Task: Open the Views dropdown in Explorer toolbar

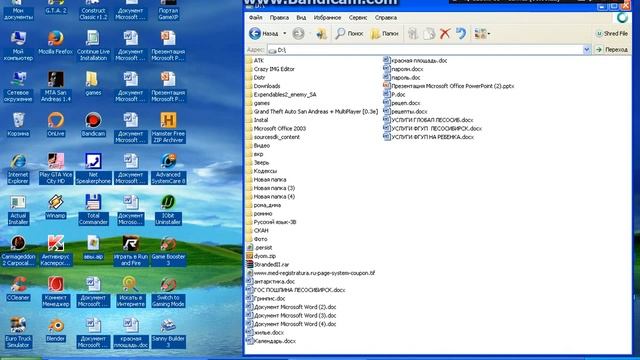Action: (x=482, y=33)
